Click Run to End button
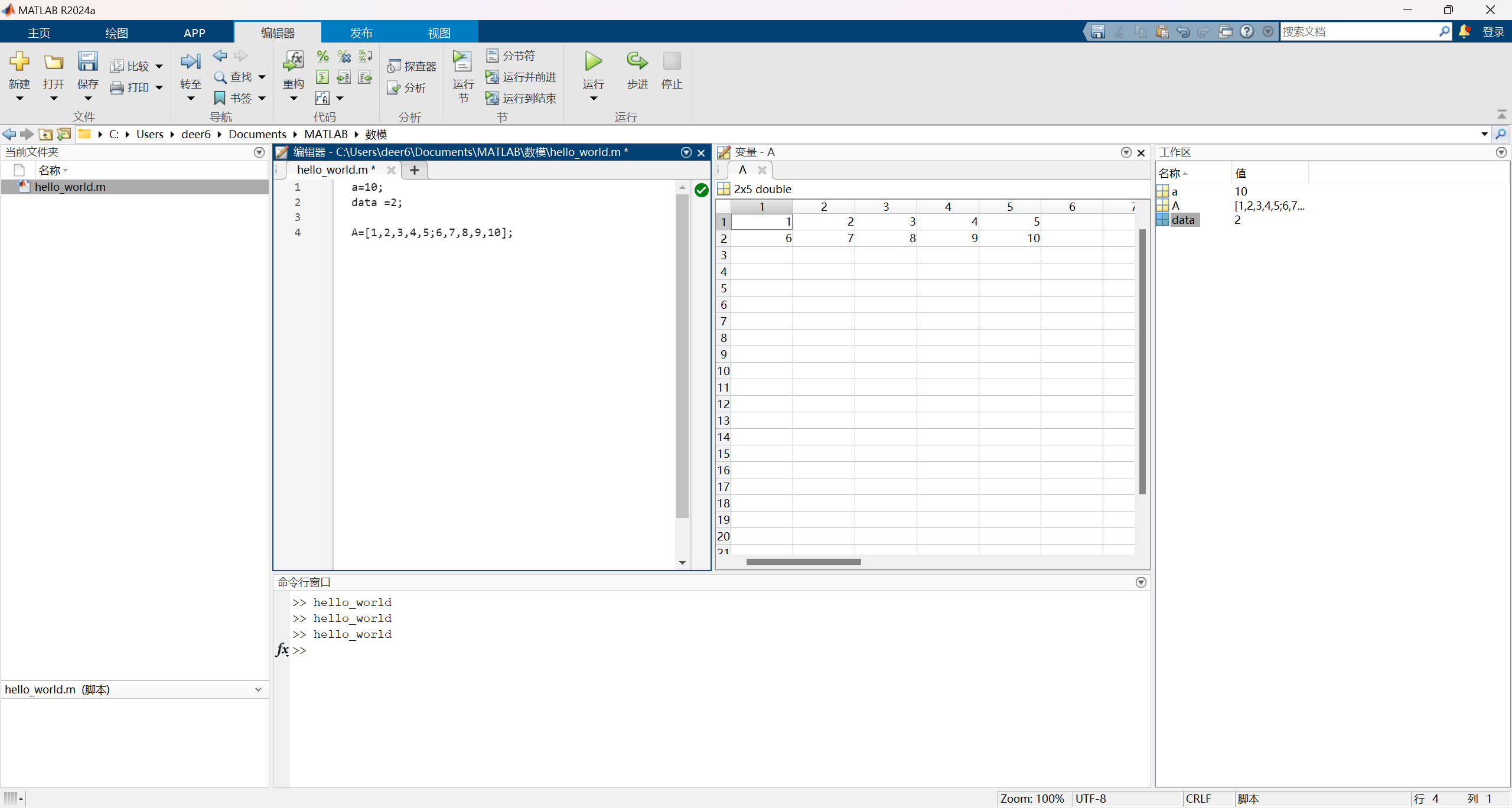This screenshot has width=1512, height=808. point(522,98)
